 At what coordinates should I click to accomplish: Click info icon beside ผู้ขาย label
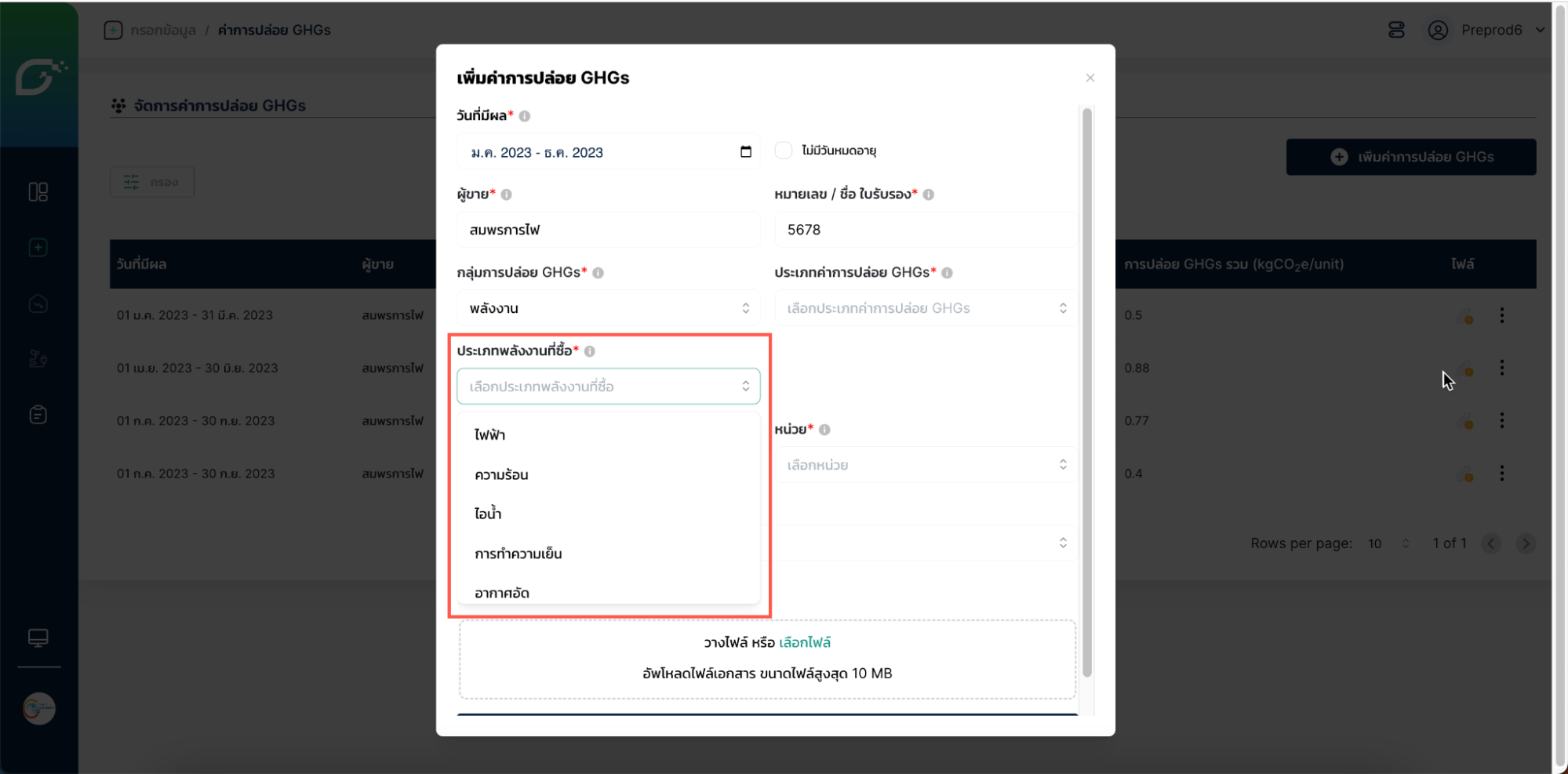(507, 194)
